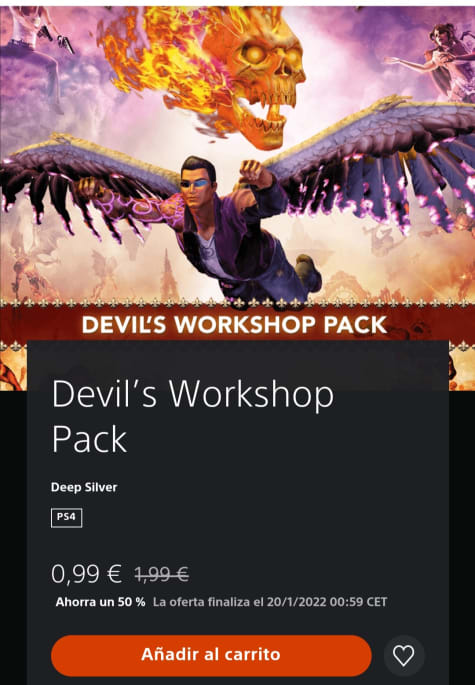Click the character's clenched raised fist
The image size is (475, 685).
click(x=251, y=172)
